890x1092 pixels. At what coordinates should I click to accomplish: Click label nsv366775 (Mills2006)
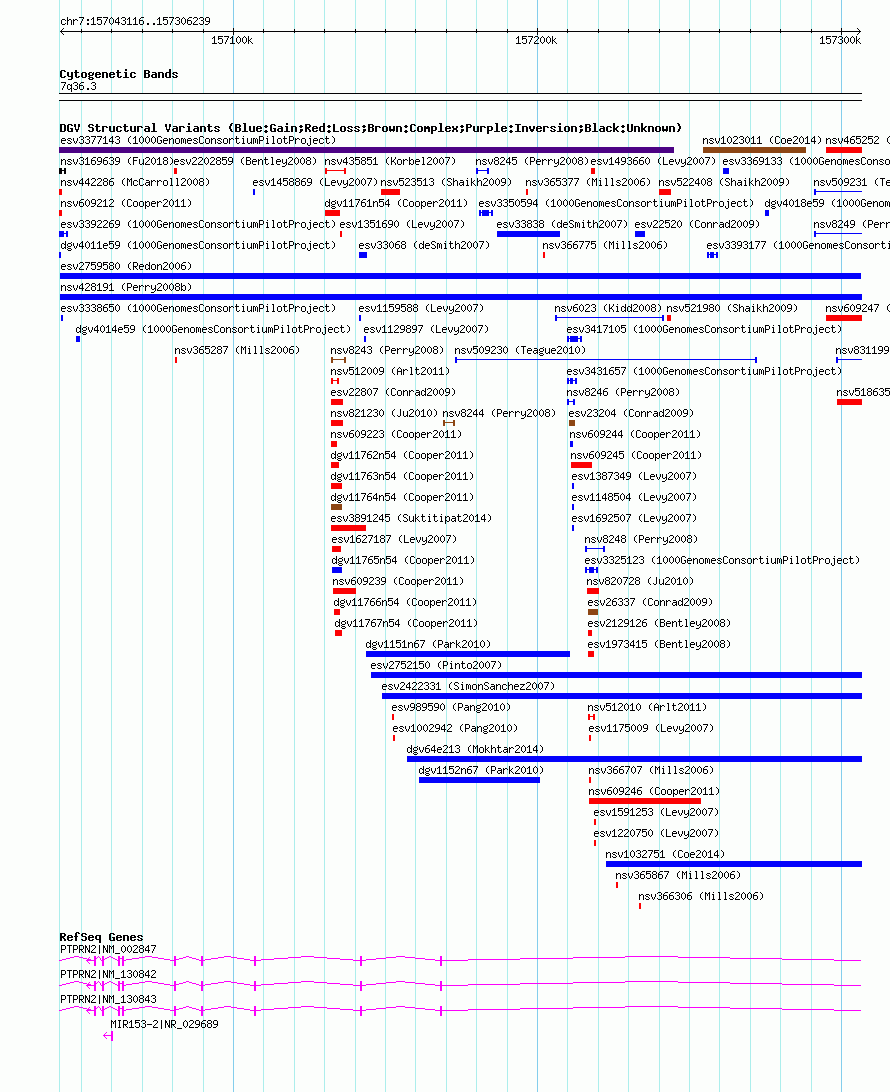605,245
